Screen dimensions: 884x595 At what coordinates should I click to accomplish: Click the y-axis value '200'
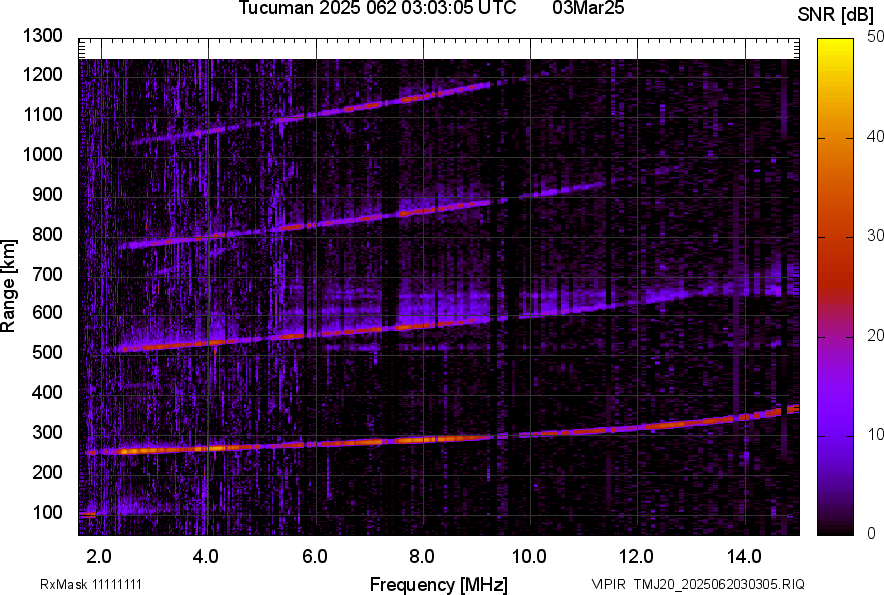coord(47,471)
